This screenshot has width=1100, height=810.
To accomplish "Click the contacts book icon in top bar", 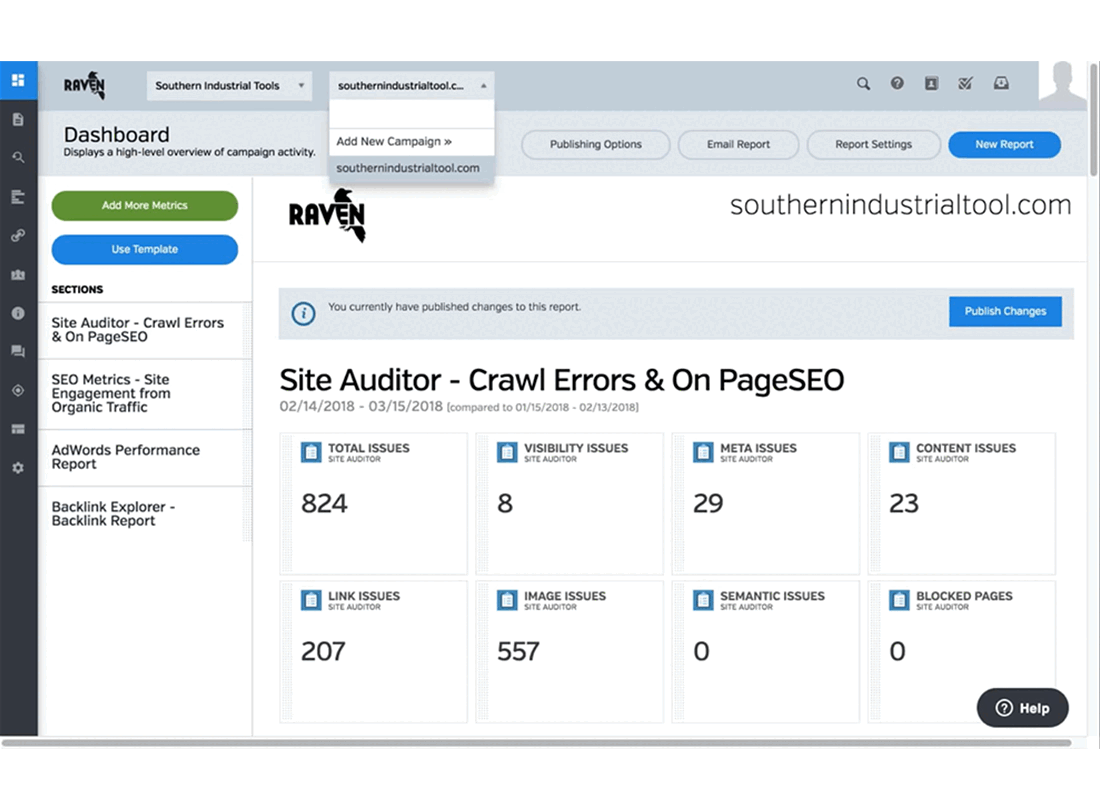I will tap(931, 83).
